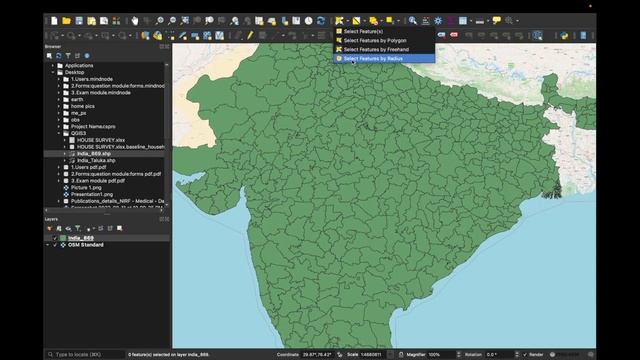The width and height of the screenshot is (640, 360).
Task: Click the India_669 layer green symbol
Action: coord(63,238)
